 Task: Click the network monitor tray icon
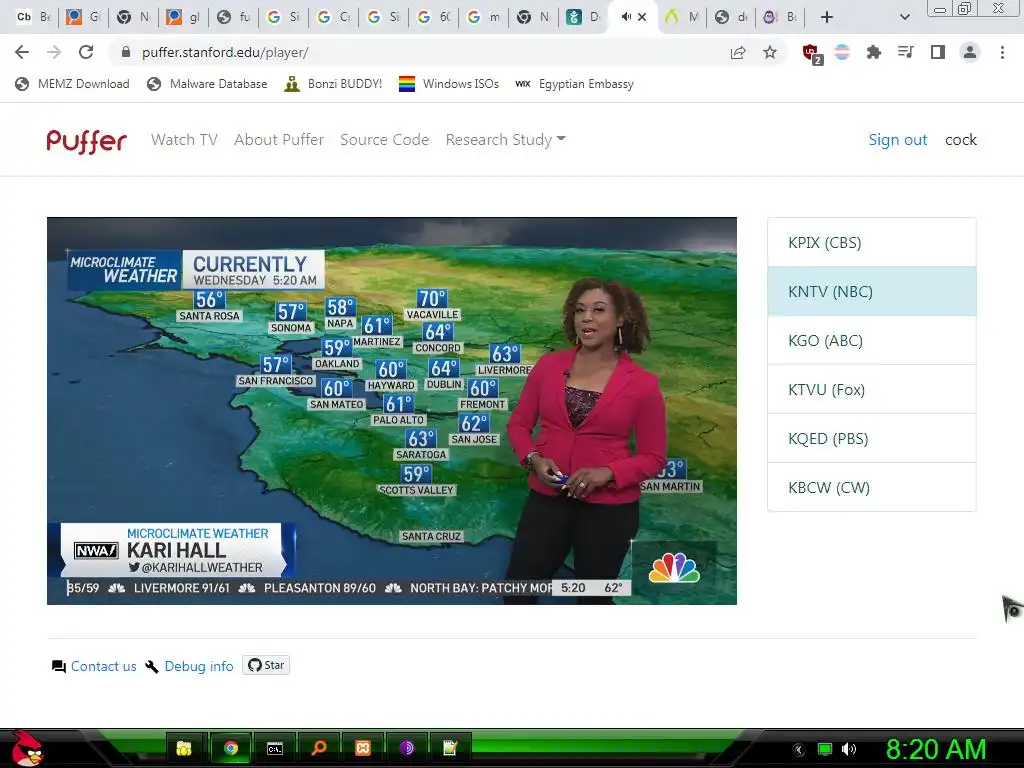(x=825, y=749)
